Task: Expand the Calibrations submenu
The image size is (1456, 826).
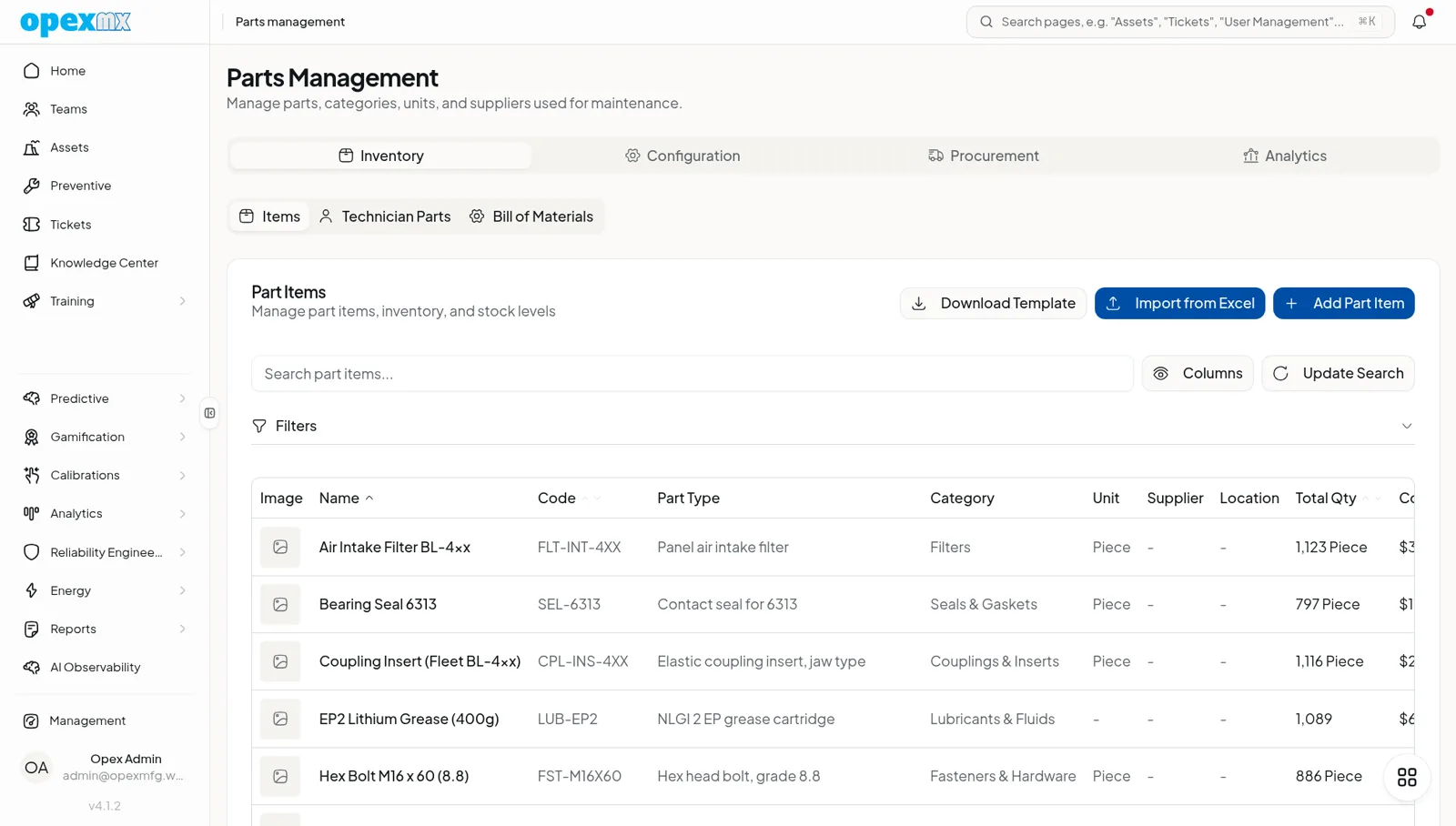Action: [183, 475]
